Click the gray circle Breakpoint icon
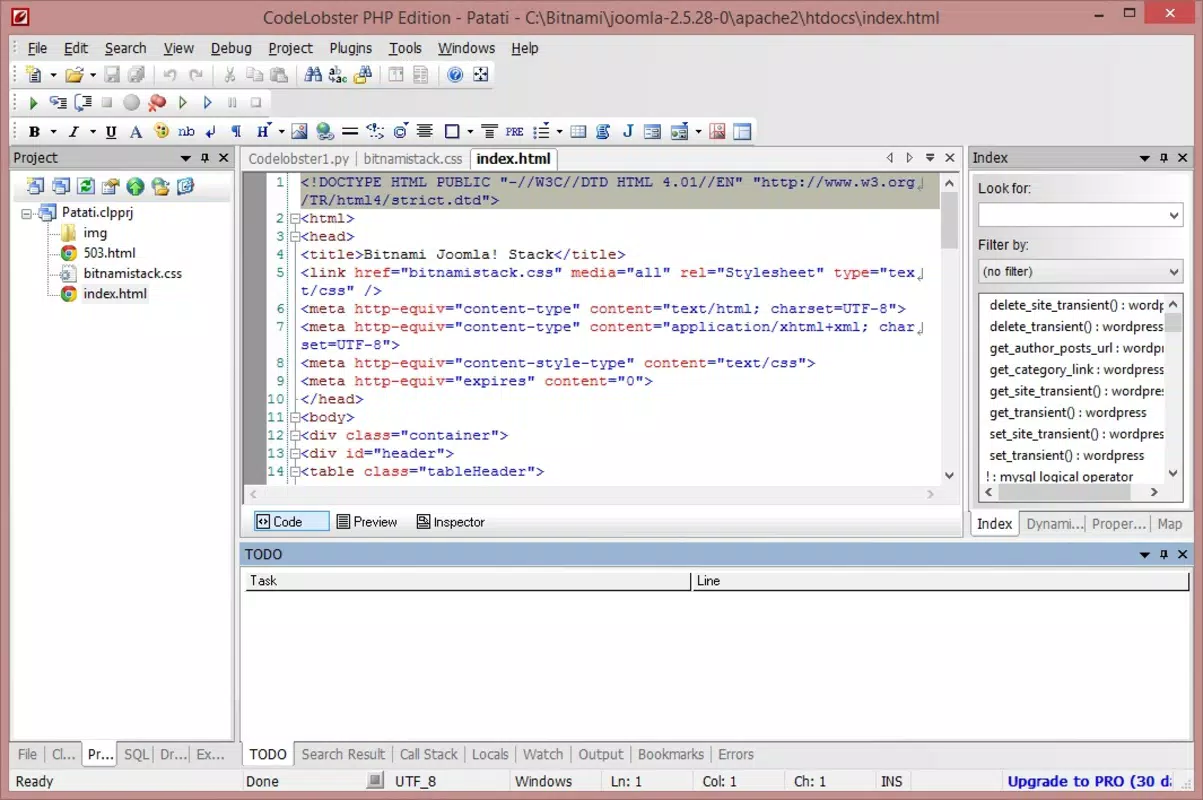Image resolution: width=1203 pixels, height=800 pixels. (x=132, y=103)
